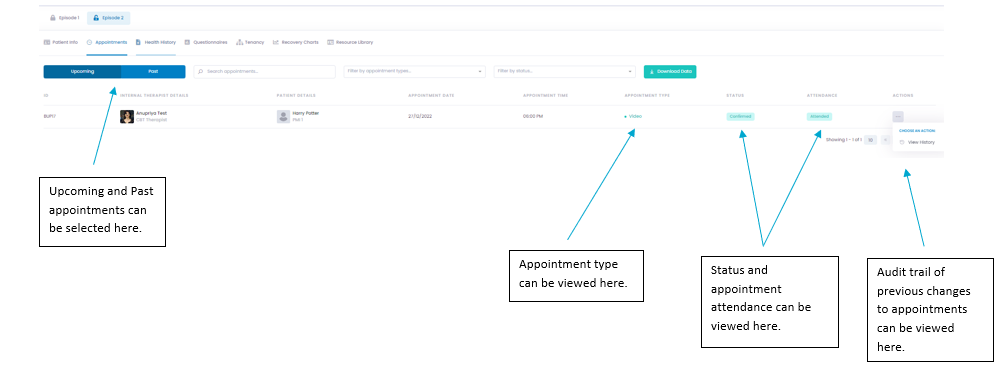Click the Health History document icon

tap(138, 42)
